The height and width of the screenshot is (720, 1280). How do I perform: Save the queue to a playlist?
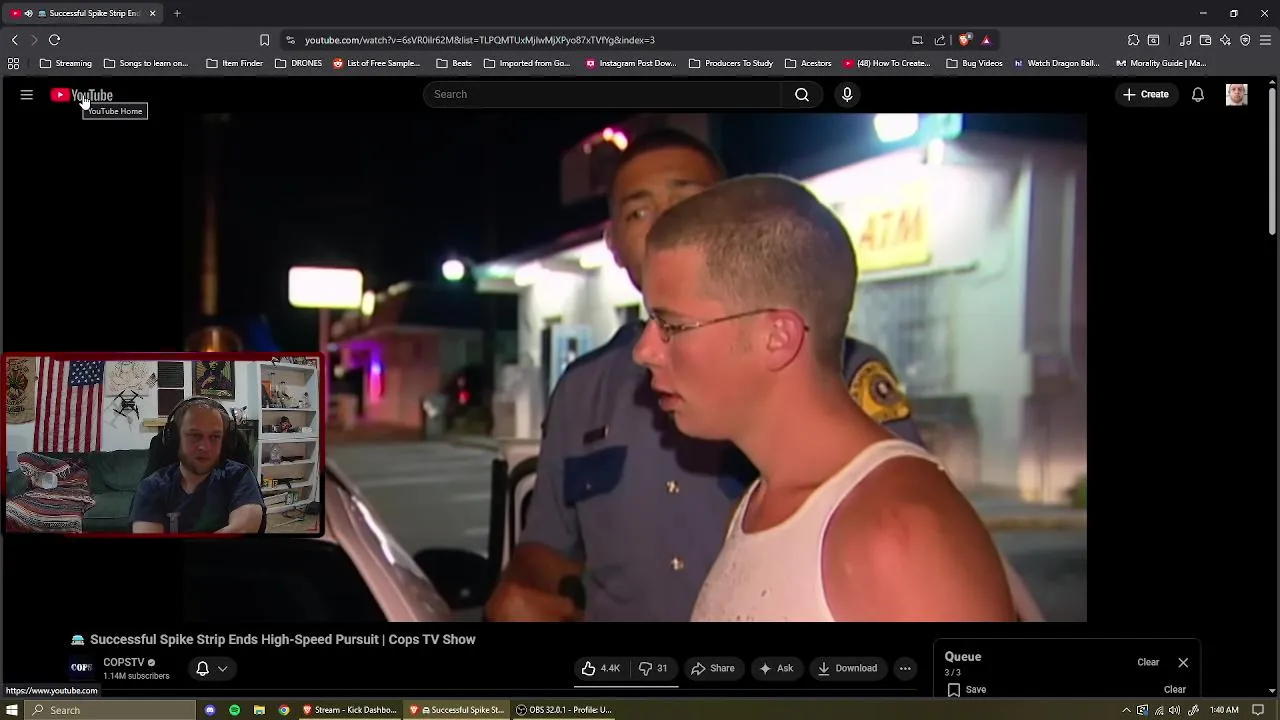pos(967,689)
